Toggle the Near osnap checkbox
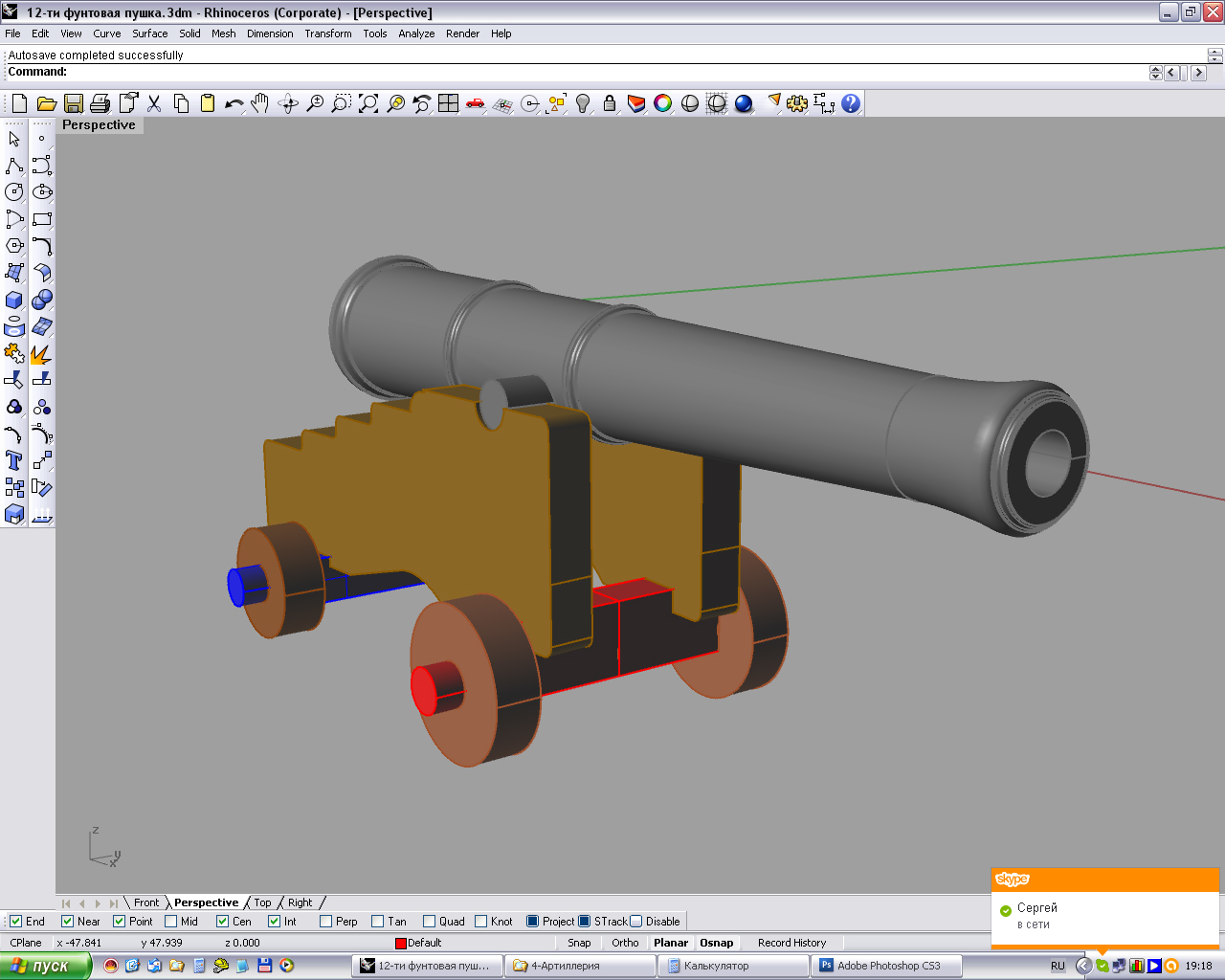1225x980 pixels. tap(67, 922)
